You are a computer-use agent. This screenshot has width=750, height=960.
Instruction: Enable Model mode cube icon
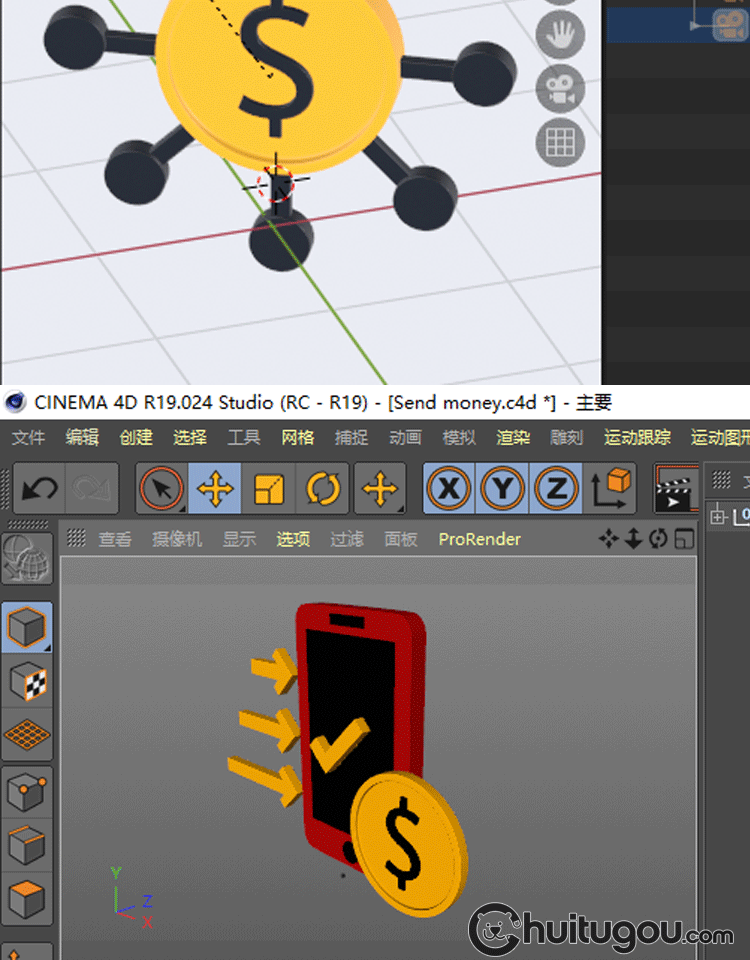27,627
